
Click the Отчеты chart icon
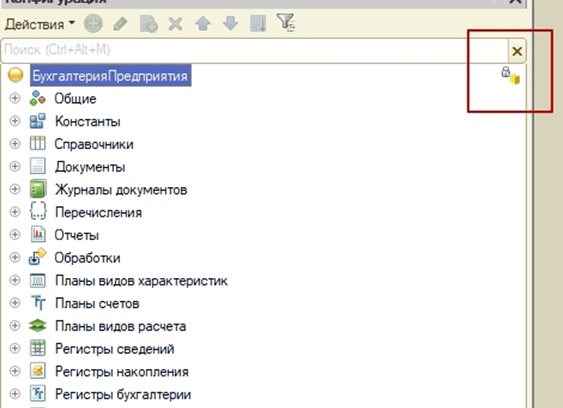(38, 234)
